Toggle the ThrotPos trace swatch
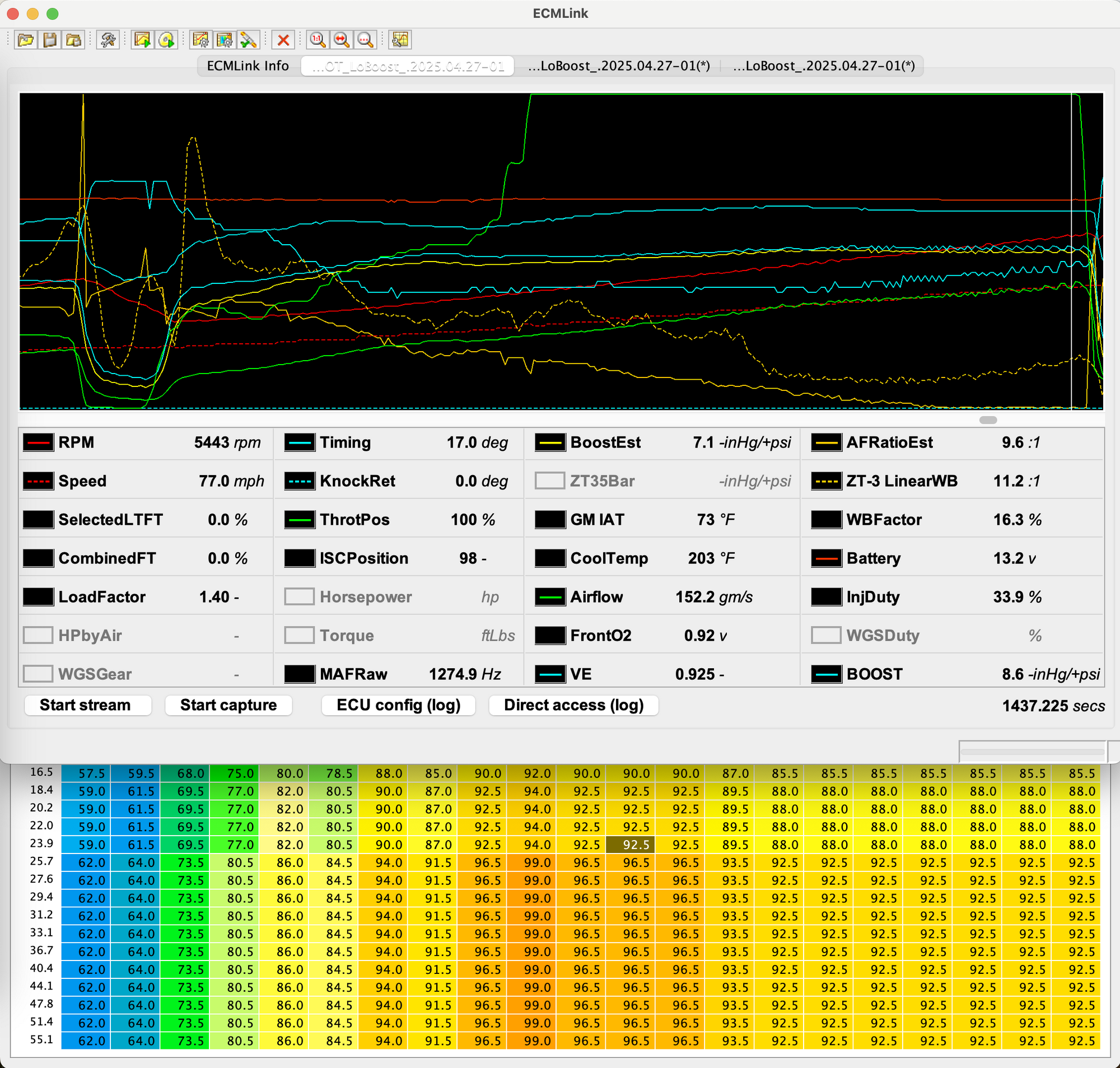The height and width of the screenshot is (1068, 1120). (x=300, y=520)
